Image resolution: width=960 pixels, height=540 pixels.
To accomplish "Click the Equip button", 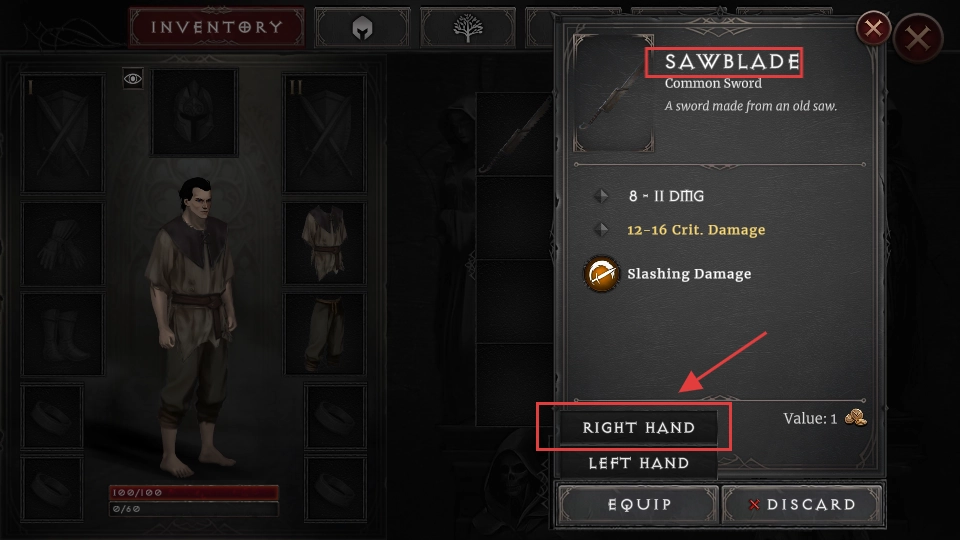I will coord(639,504).
